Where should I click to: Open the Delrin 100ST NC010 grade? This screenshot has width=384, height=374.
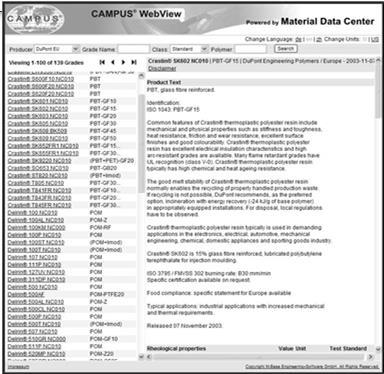point(36,242)
